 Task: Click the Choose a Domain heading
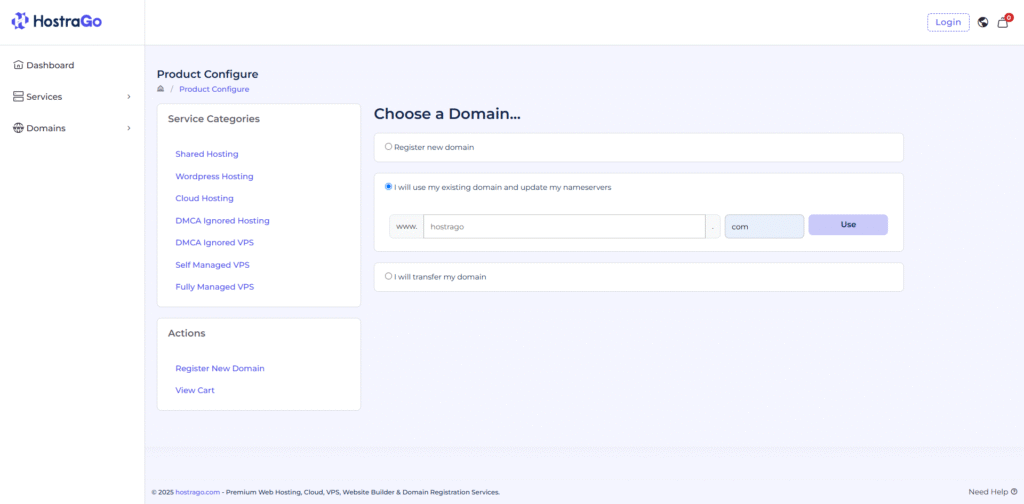[447, 114]
